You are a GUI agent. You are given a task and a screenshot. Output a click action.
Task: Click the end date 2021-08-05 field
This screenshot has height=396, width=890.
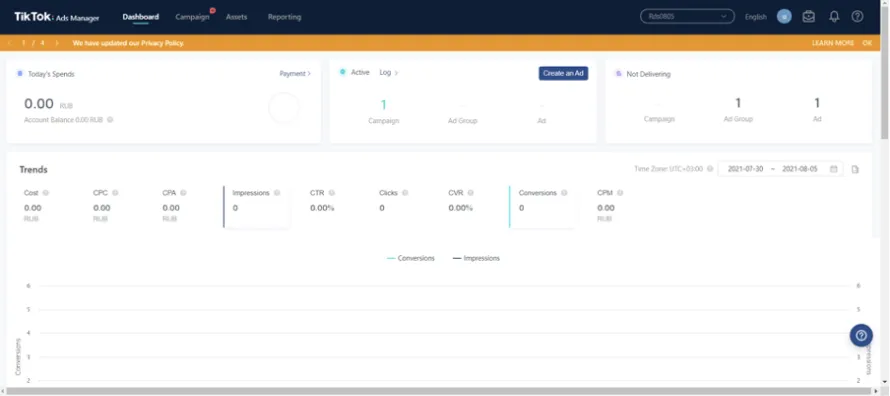[800, 169]
